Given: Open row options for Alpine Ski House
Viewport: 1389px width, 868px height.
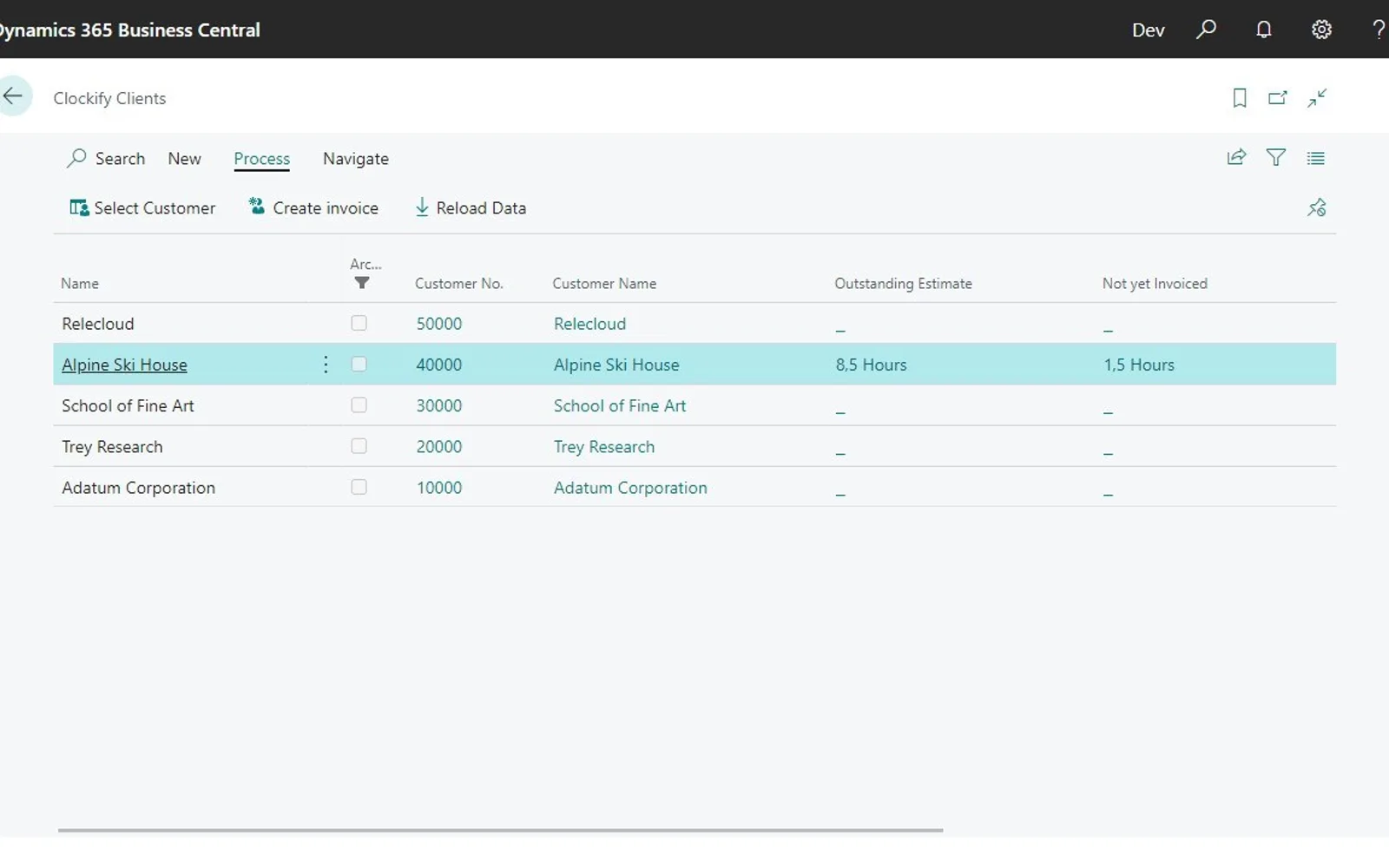Looking at the screenshot, I should tap(326, 365).
